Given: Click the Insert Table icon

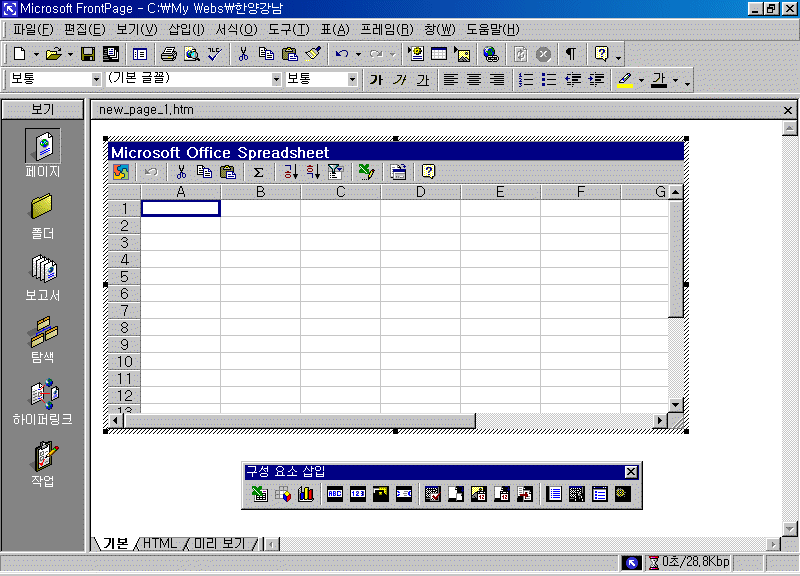Looking at the screenshot, I should click(439, 54).
